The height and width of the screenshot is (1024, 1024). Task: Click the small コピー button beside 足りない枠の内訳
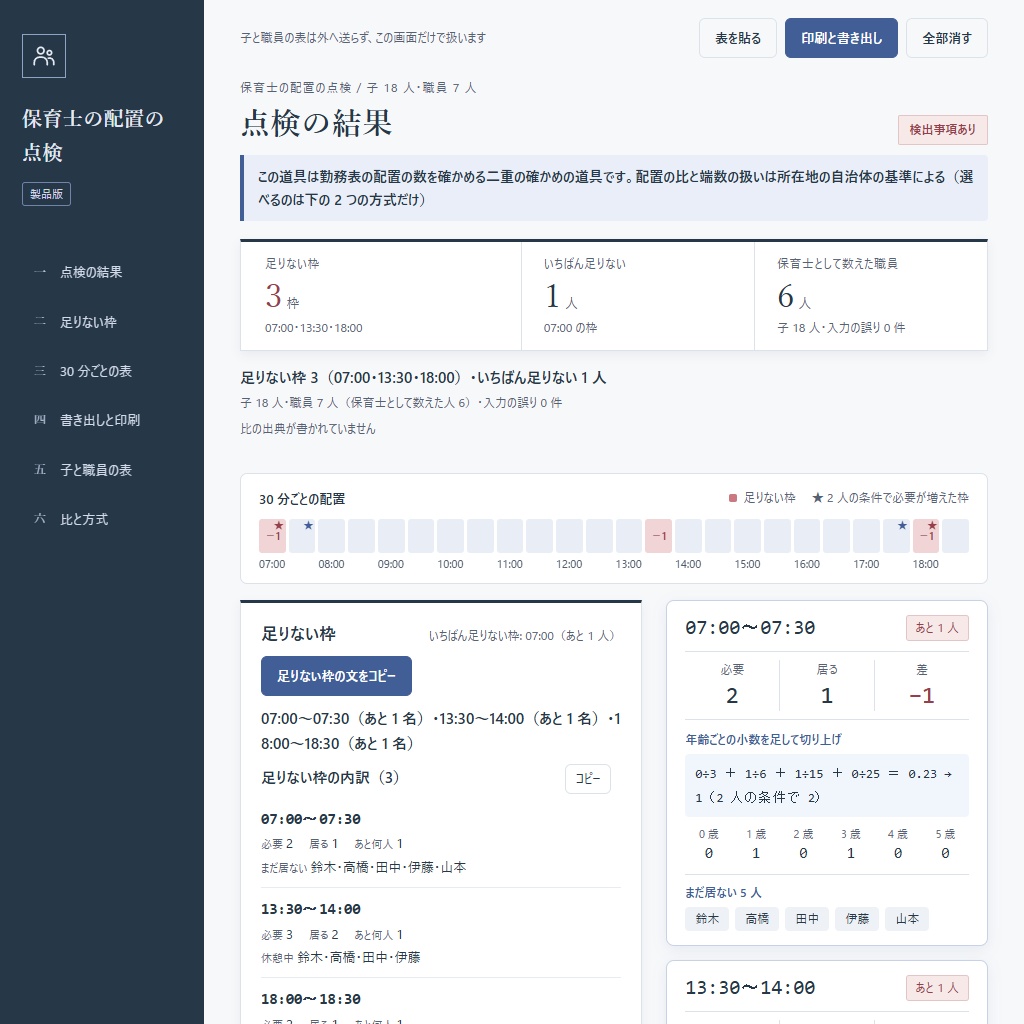point(588,778)
